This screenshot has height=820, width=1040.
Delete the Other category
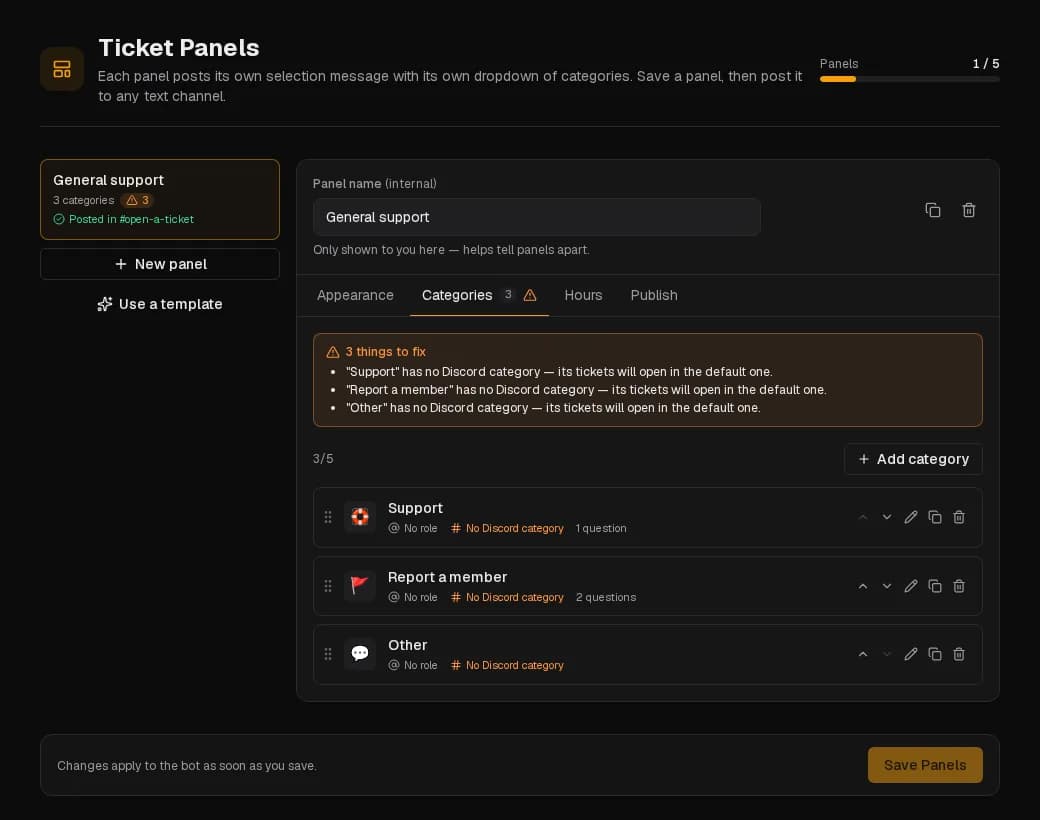click(958, 655)
